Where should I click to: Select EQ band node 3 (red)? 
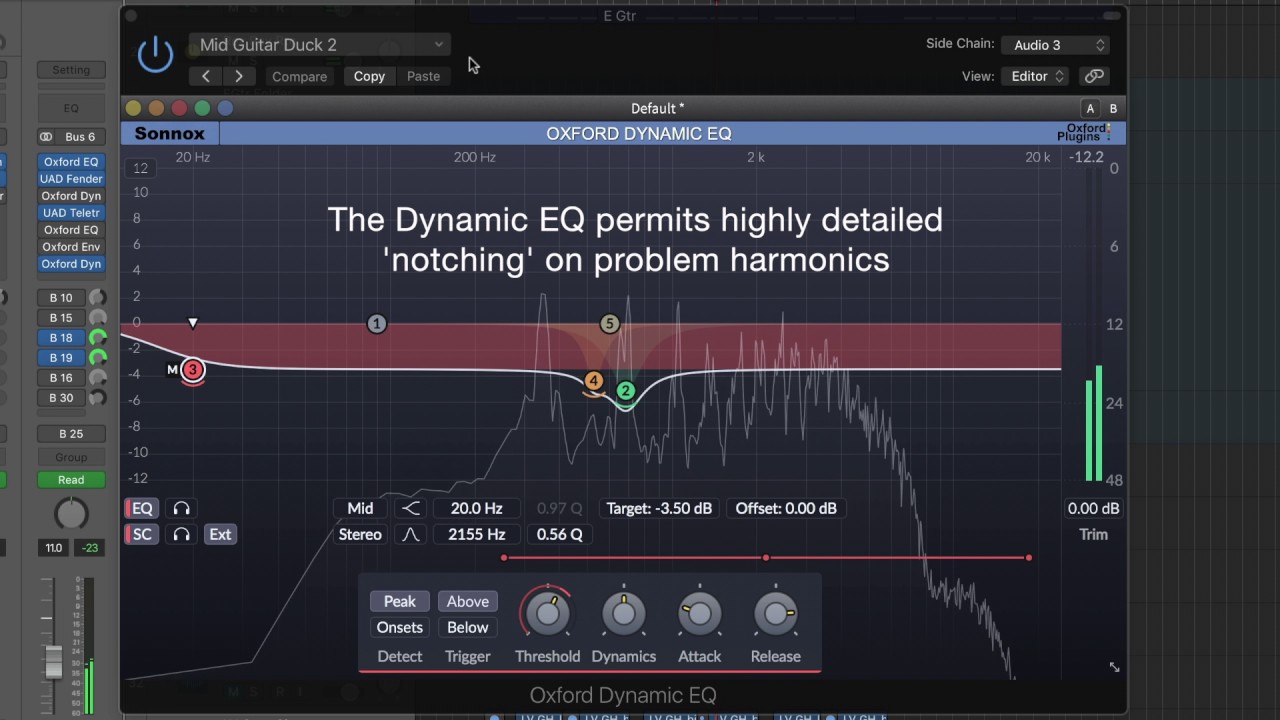(x=193, y=369)
